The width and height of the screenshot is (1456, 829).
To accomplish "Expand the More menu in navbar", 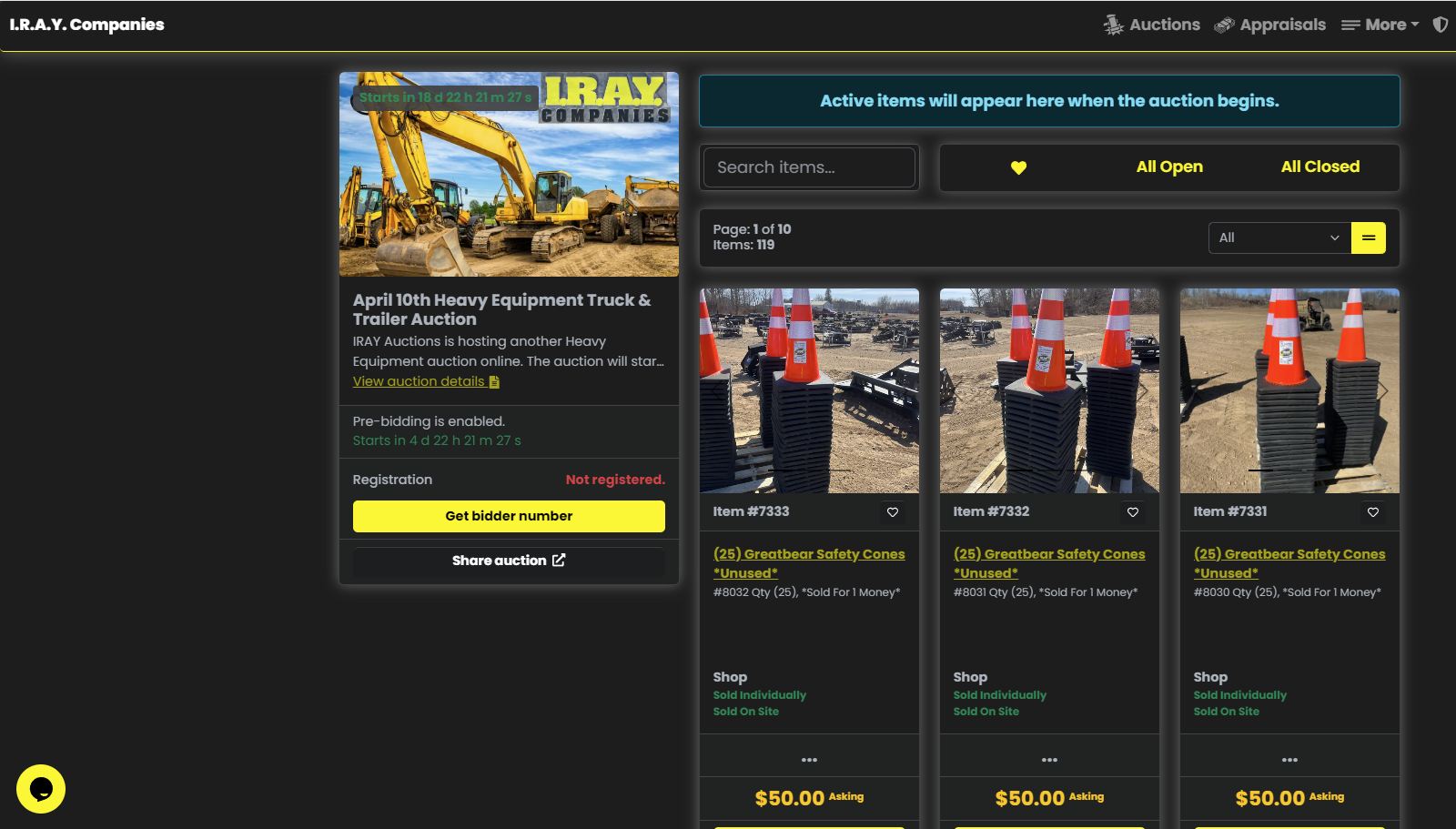I will 1380,25.
